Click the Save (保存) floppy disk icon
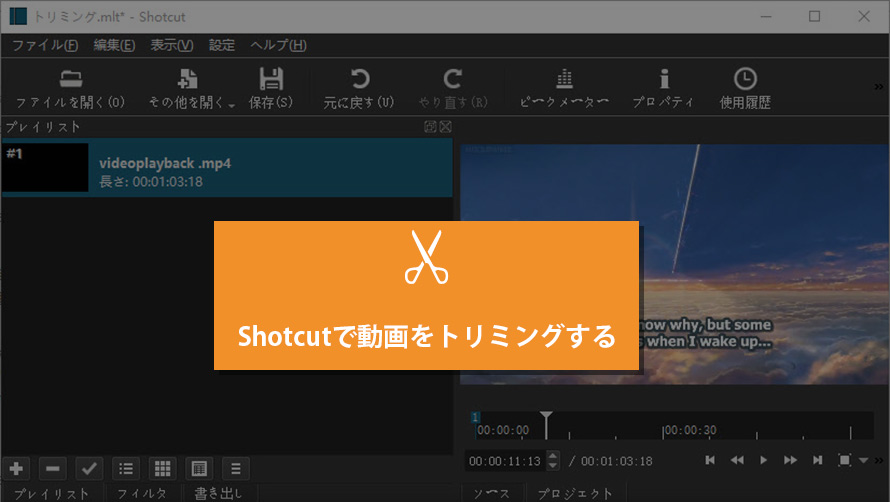890x502 pixels. pos(270,80)
